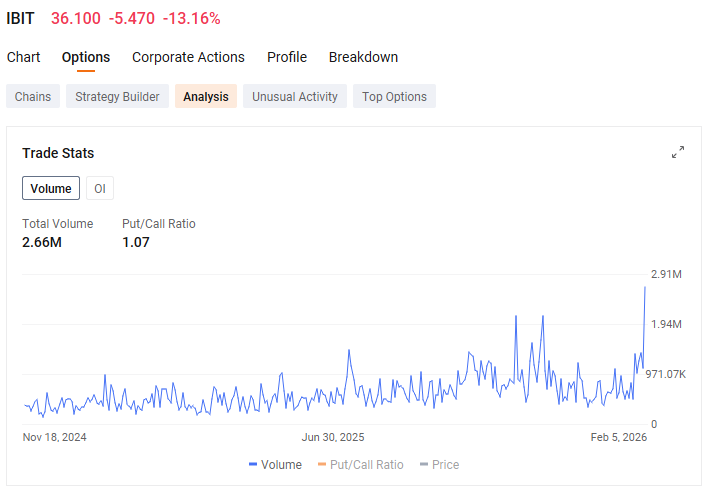Click the -5.470 price change

tap(132, 18)
